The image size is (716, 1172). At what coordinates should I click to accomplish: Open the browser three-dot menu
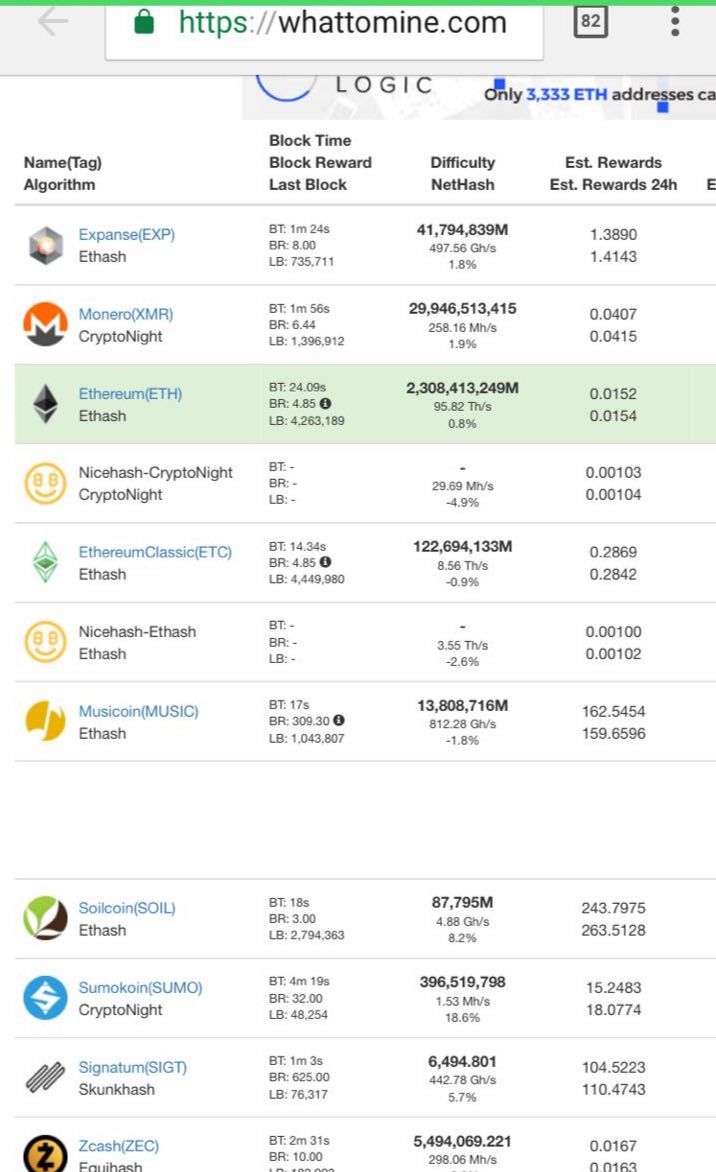675,22
